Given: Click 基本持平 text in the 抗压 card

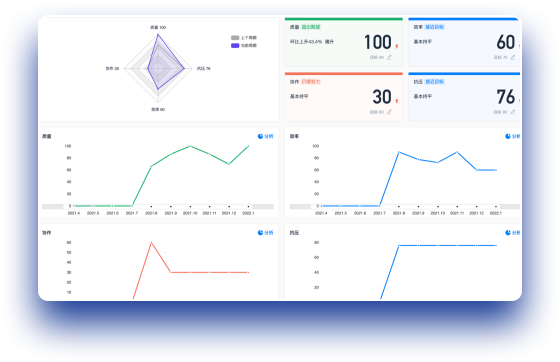Looking at the screenshot, I should 423,96.
